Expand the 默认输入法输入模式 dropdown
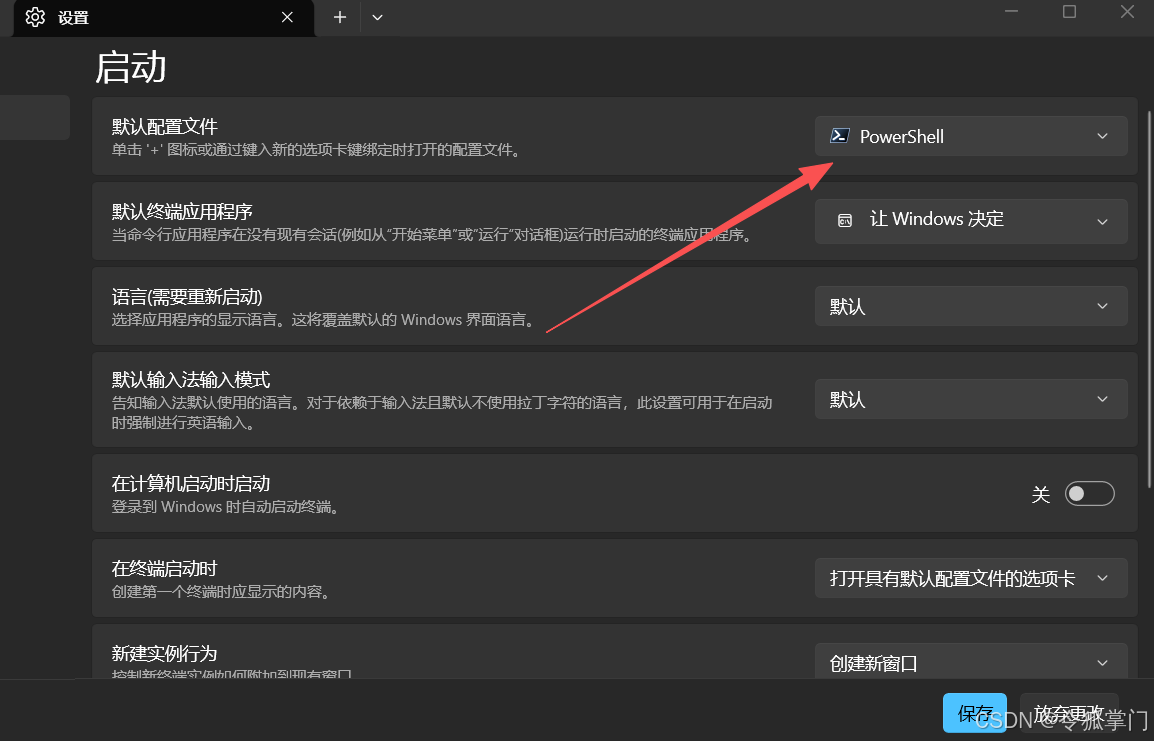Viewport: 1154px width, 741px height. (971, 399)
